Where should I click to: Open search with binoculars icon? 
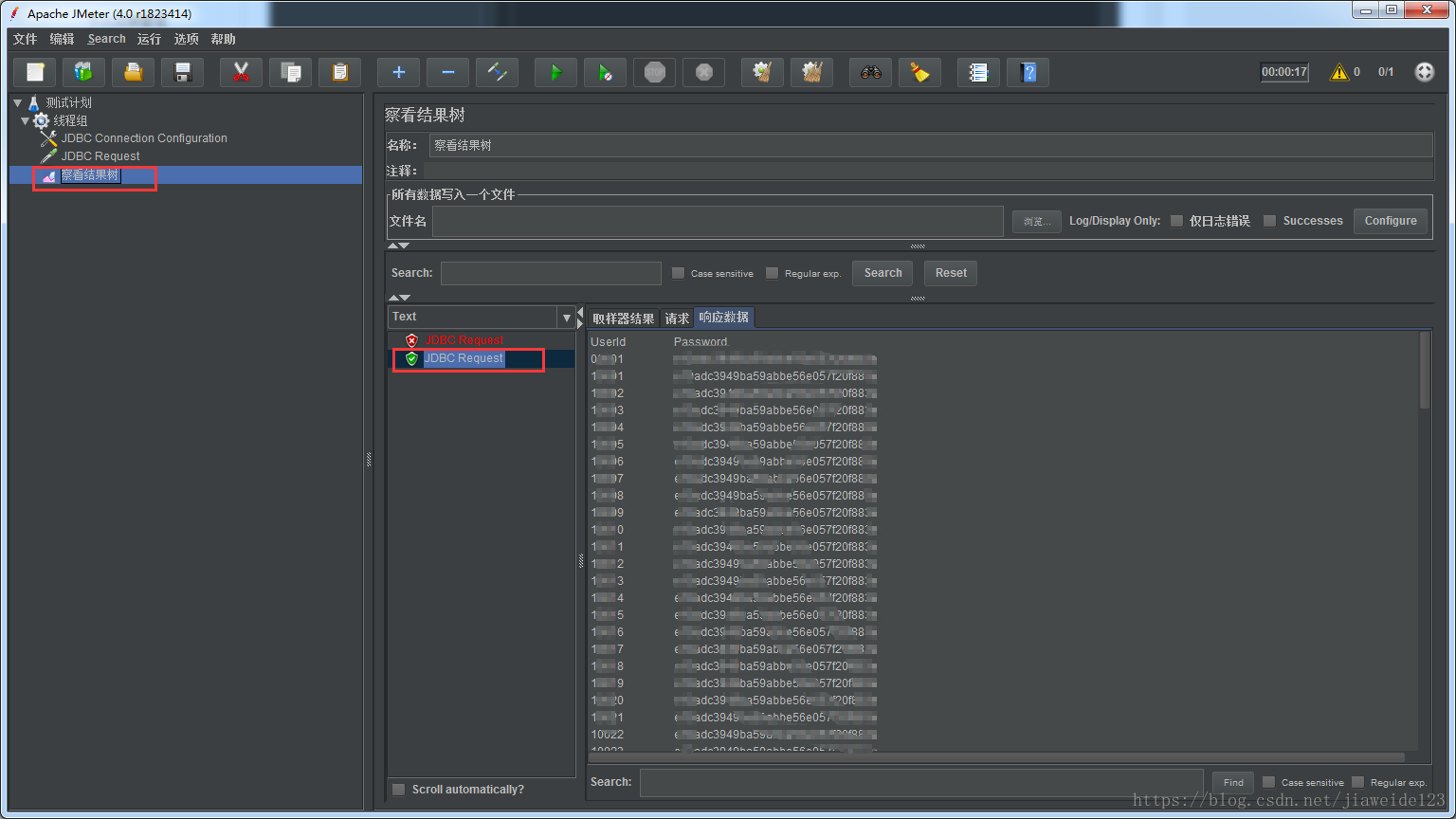tap(871, 72)
